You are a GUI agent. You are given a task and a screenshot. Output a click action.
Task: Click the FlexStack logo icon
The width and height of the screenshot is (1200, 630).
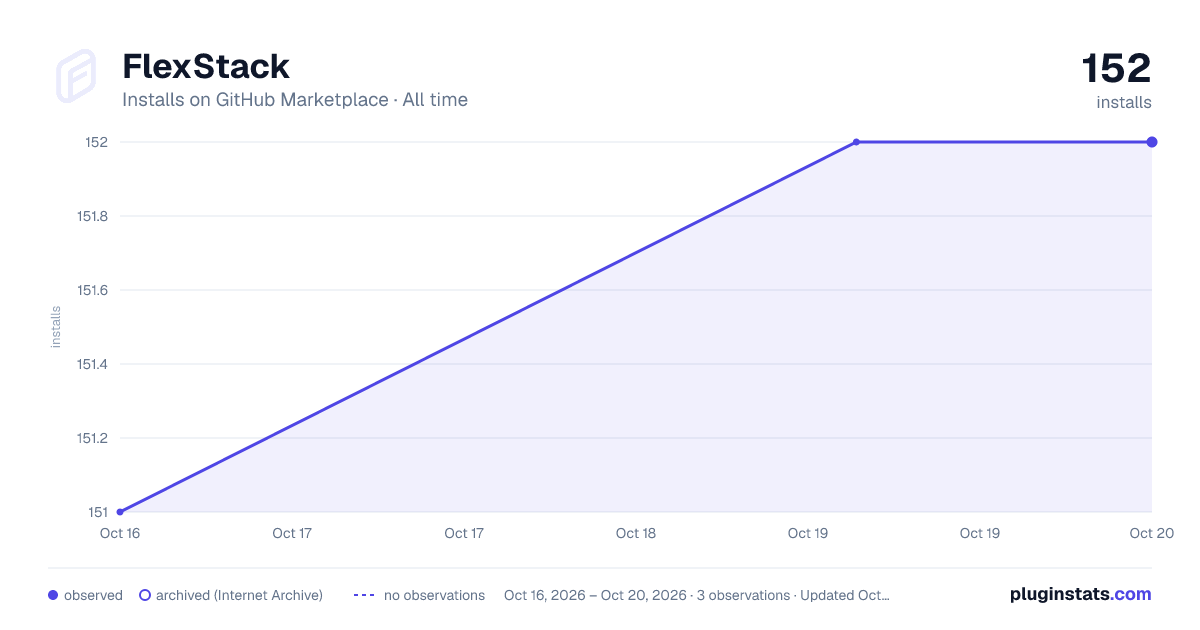click(x=76, y=76)
